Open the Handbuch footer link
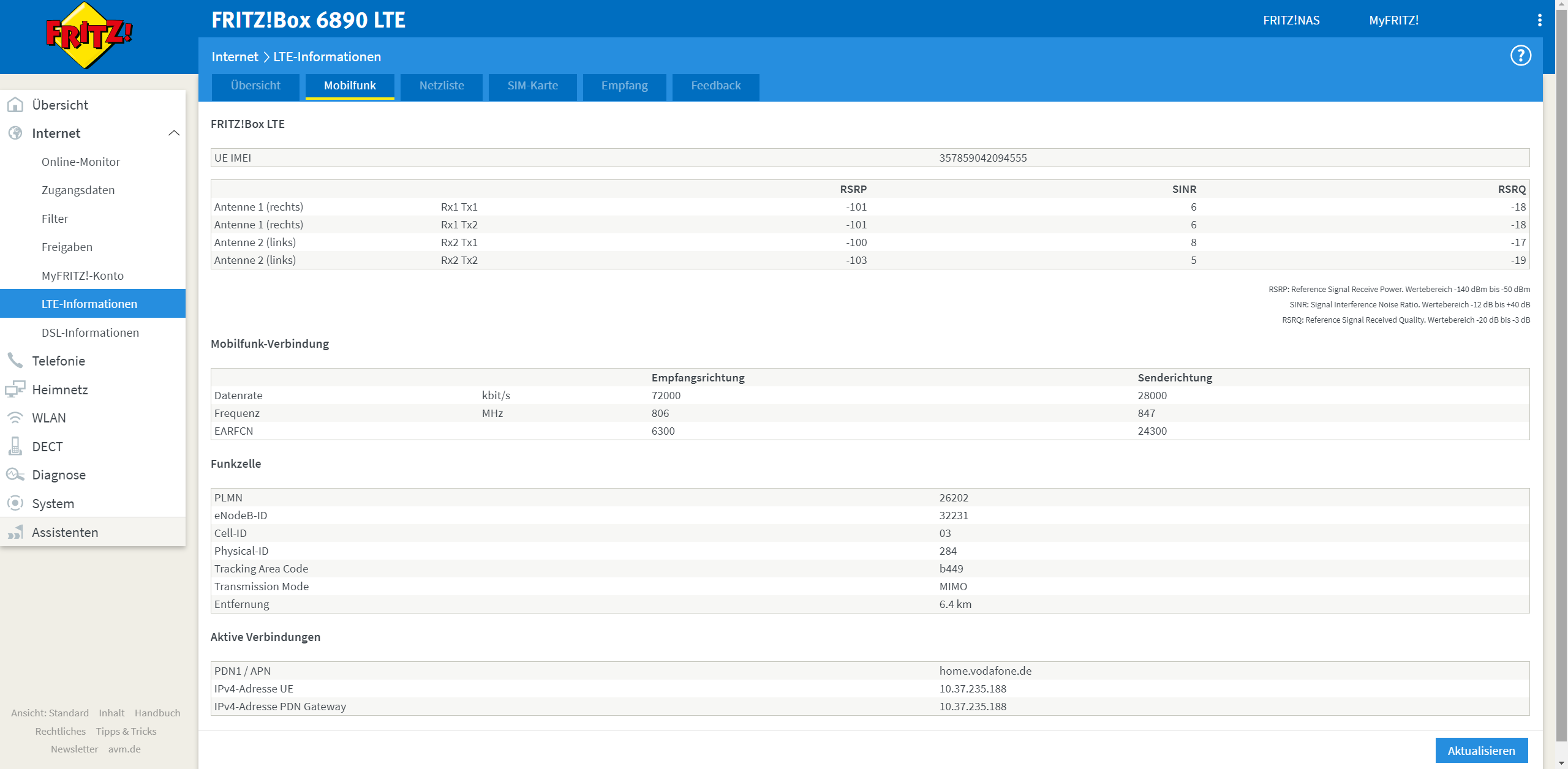Viewport: 1568px width, 769px height. click(157, 713)
